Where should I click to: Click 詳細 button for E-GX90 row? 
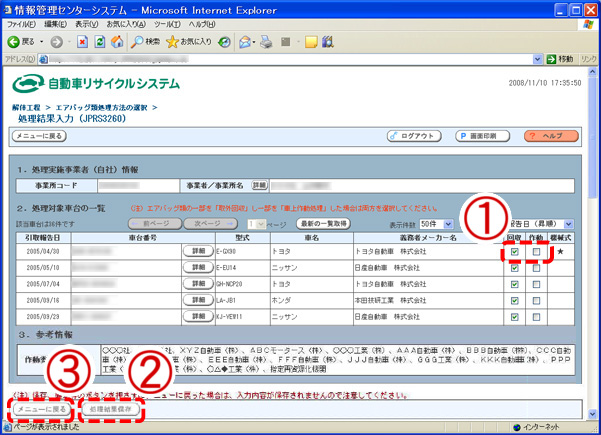(x=198, y=251)
